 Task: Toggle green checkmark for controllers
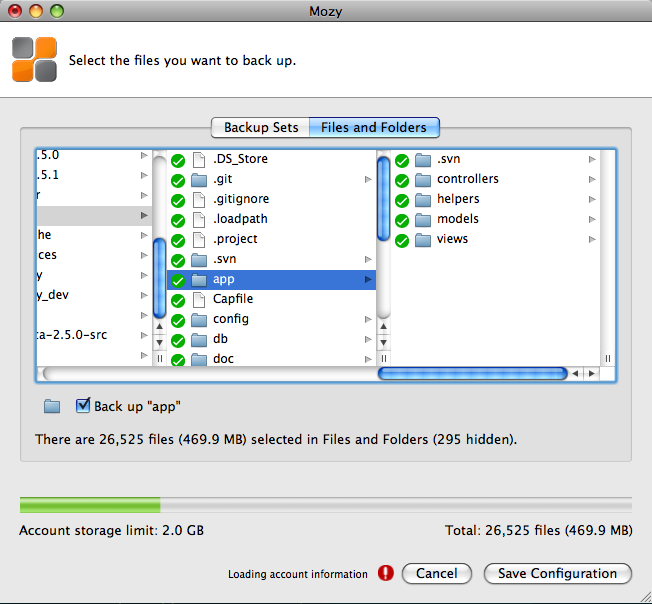[402, 180]
